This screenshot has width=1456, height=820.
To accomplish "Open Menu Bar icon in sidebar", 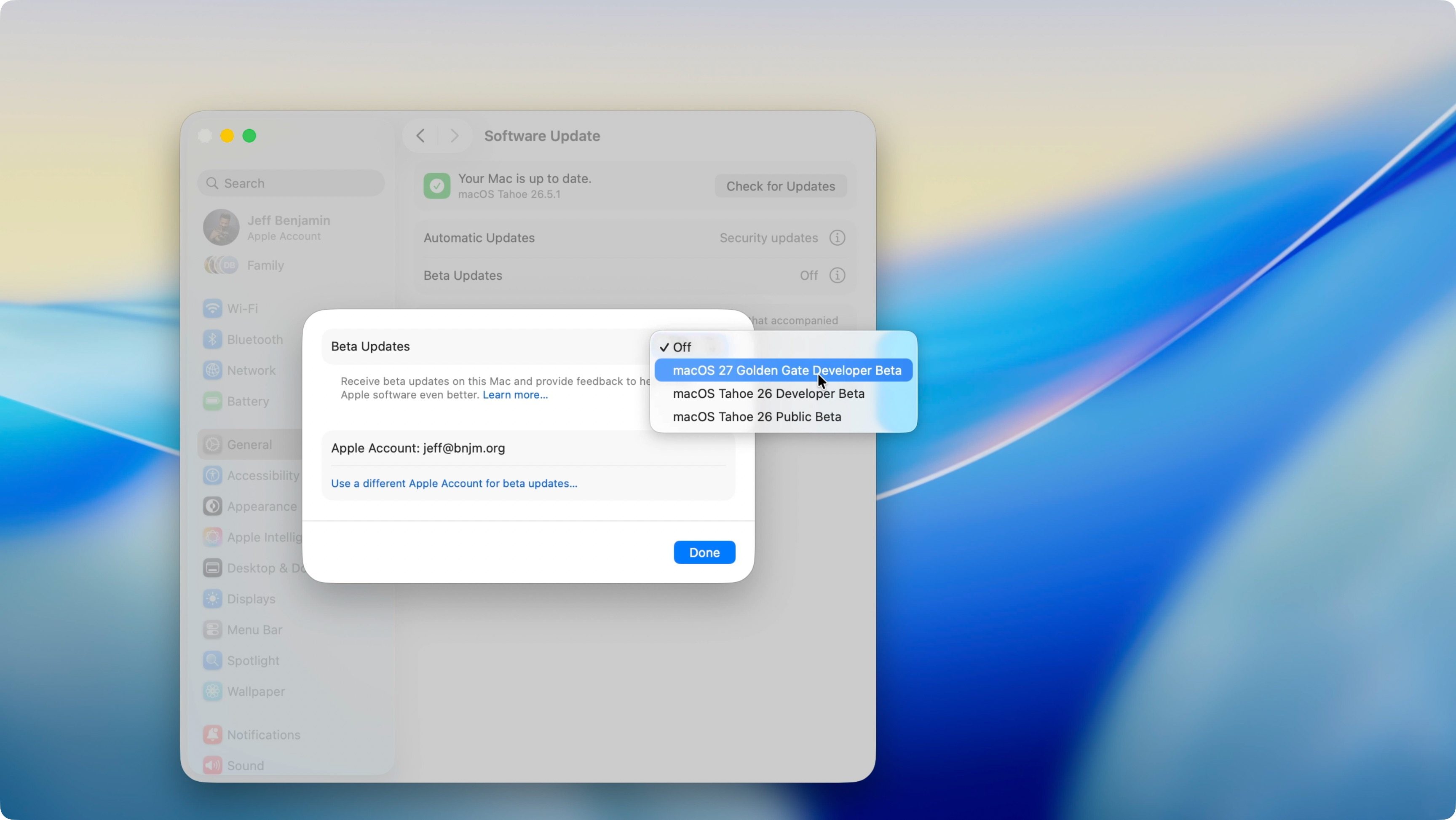I will click(212, 630).
